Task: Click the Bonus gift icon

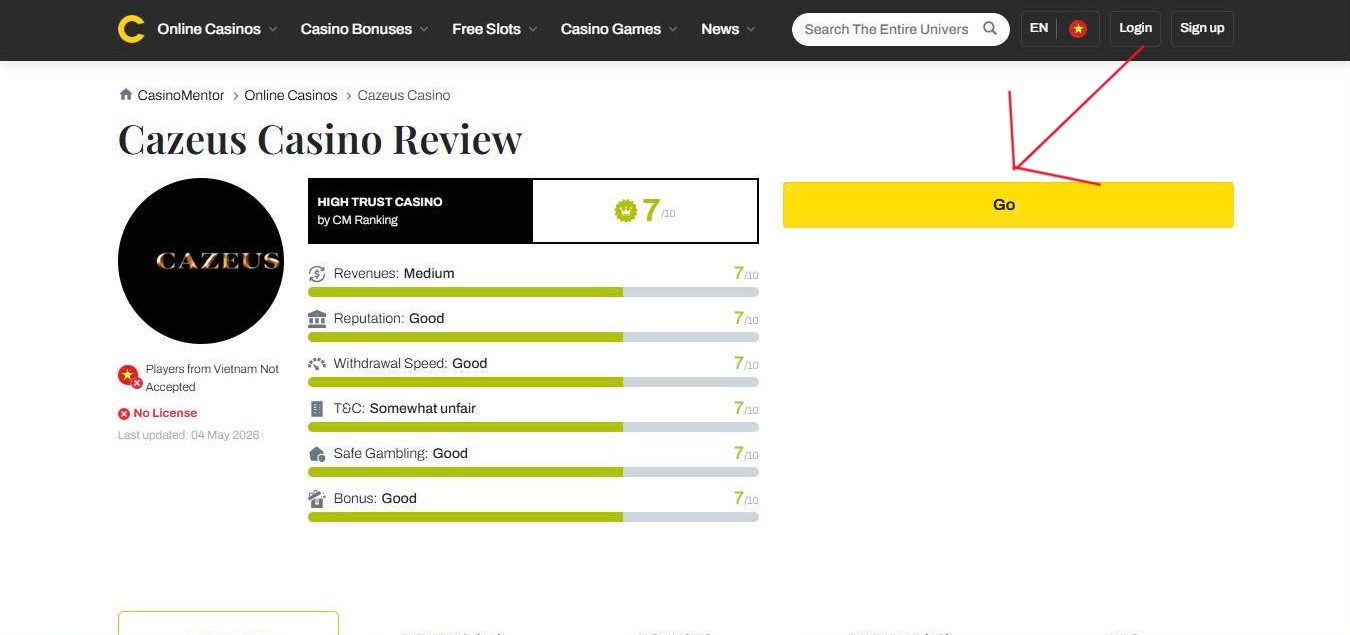Action: click(x=317, y=499)
